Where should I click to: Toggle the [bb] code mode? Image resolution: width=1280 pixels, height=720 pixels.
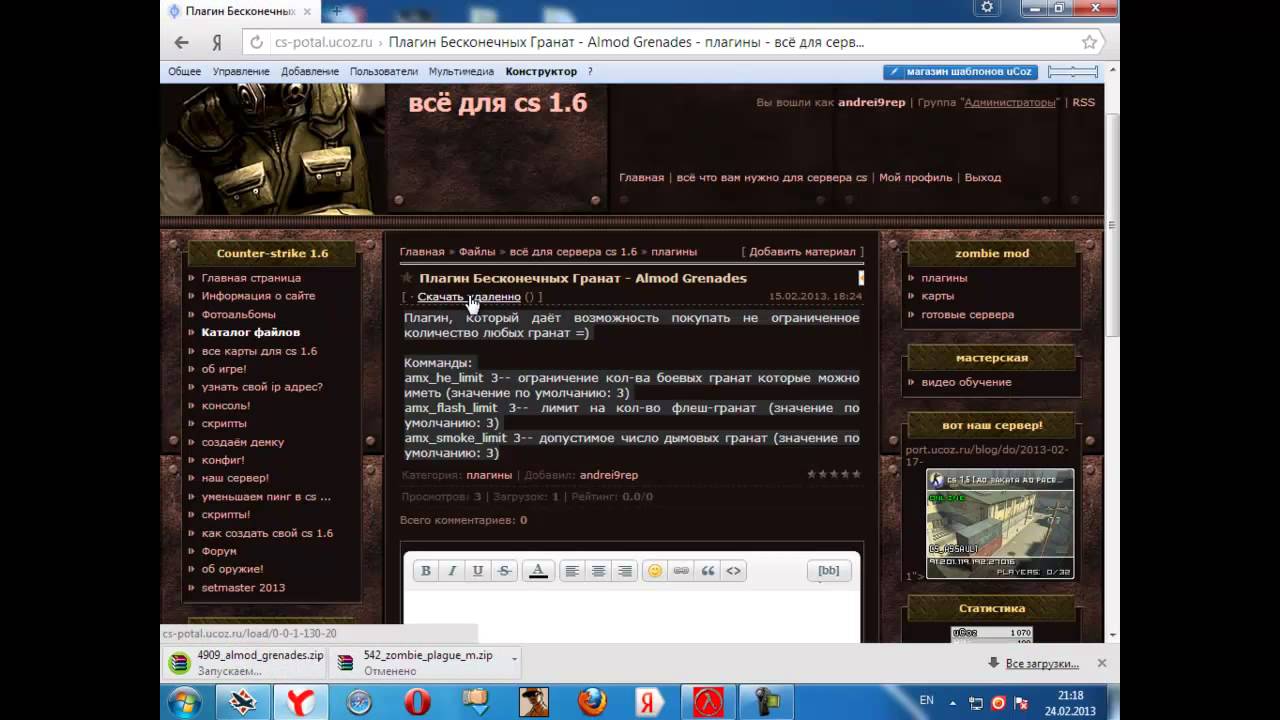(x=829, y=571)
